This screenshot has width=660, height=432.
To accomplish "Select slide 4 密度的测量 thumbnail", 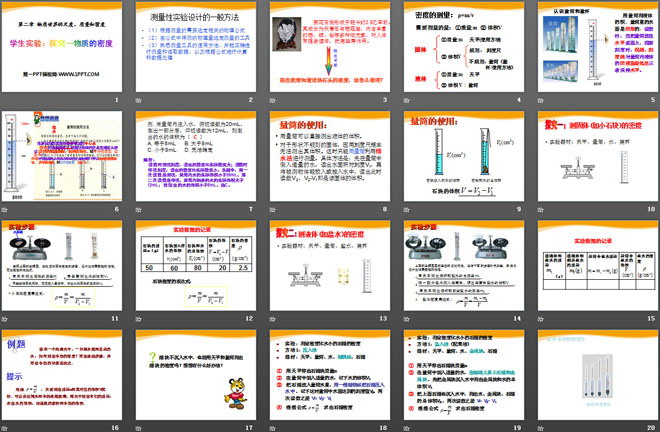I will click(464, 47).
